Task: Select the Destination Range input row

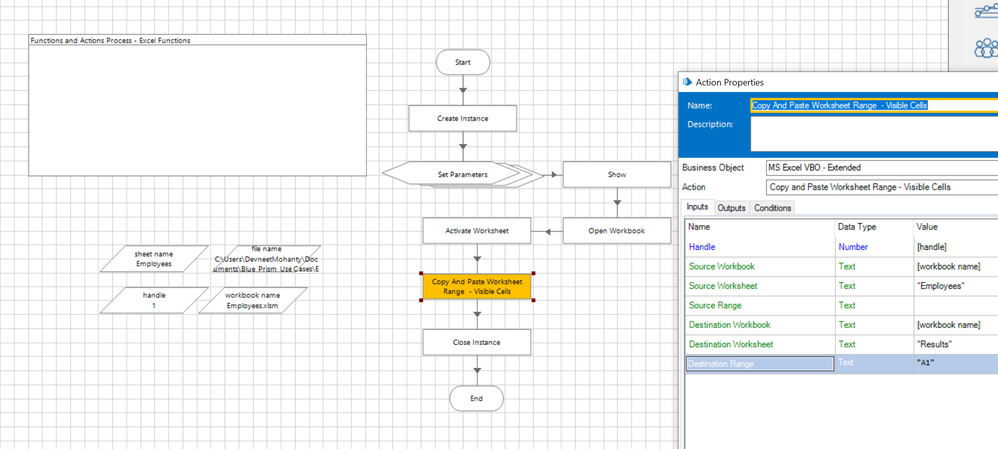Action: click(759, 364)
